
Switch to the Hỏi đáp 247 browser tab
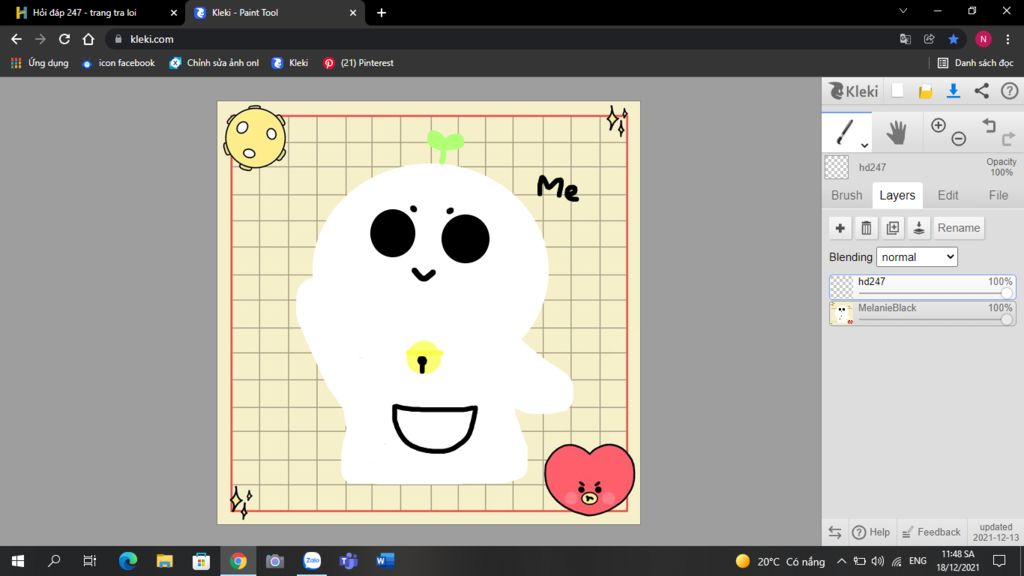pyautogui.click(x=91, y=12)
